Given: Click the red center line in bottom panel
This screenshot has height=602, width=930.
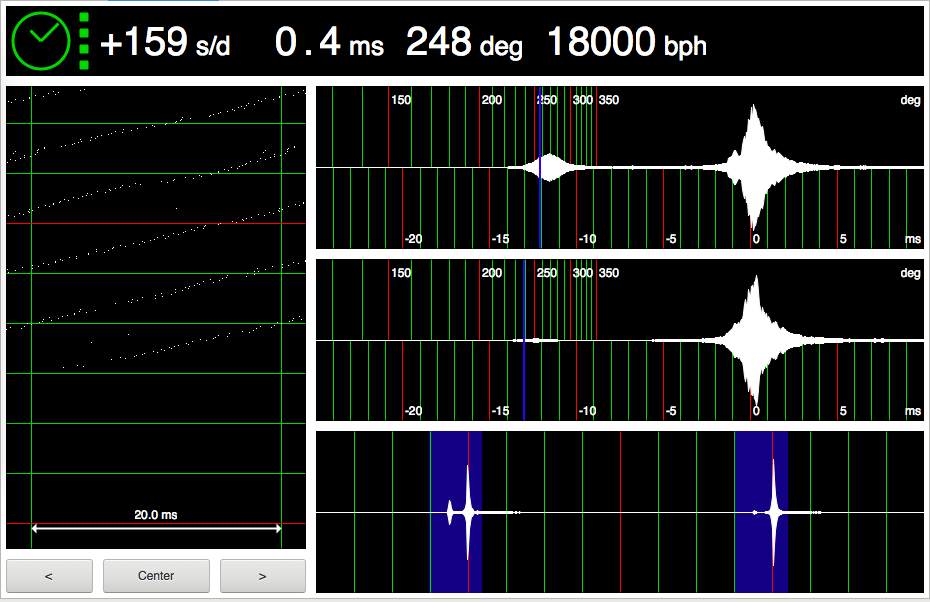Looking at the screenshot, I should (620, 512).
